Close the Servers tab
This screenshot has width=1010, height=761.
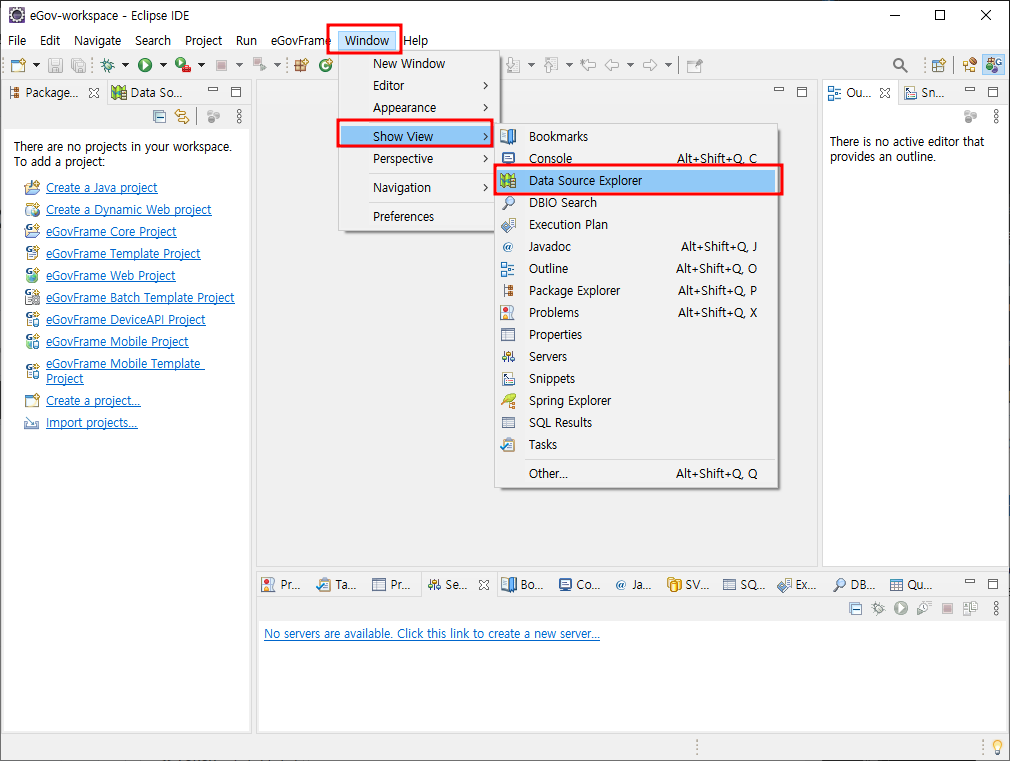(x=484, y=584)
